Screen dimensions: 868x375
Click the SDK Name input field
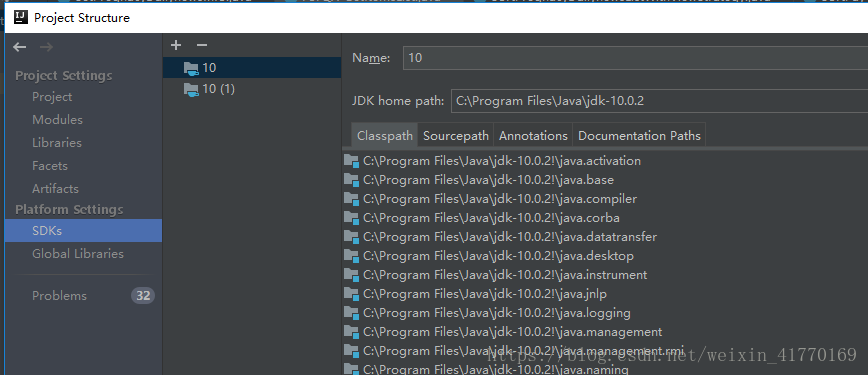coord(636,58)
